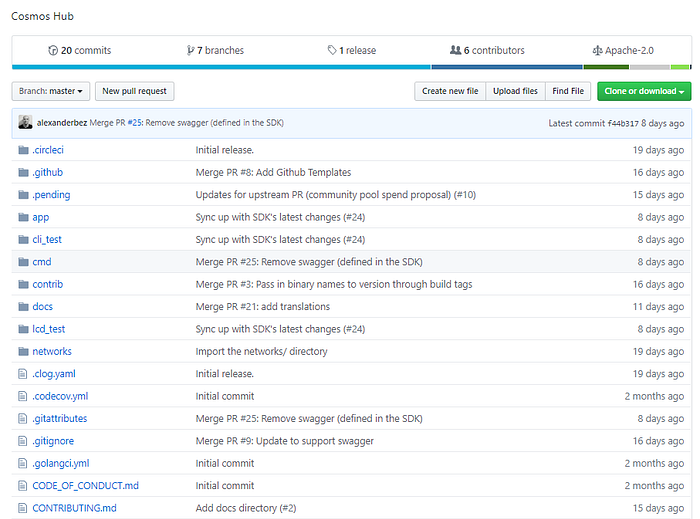700x519 pixels.
Task: Click the .circleci folder icon
Action: point(23,150)
